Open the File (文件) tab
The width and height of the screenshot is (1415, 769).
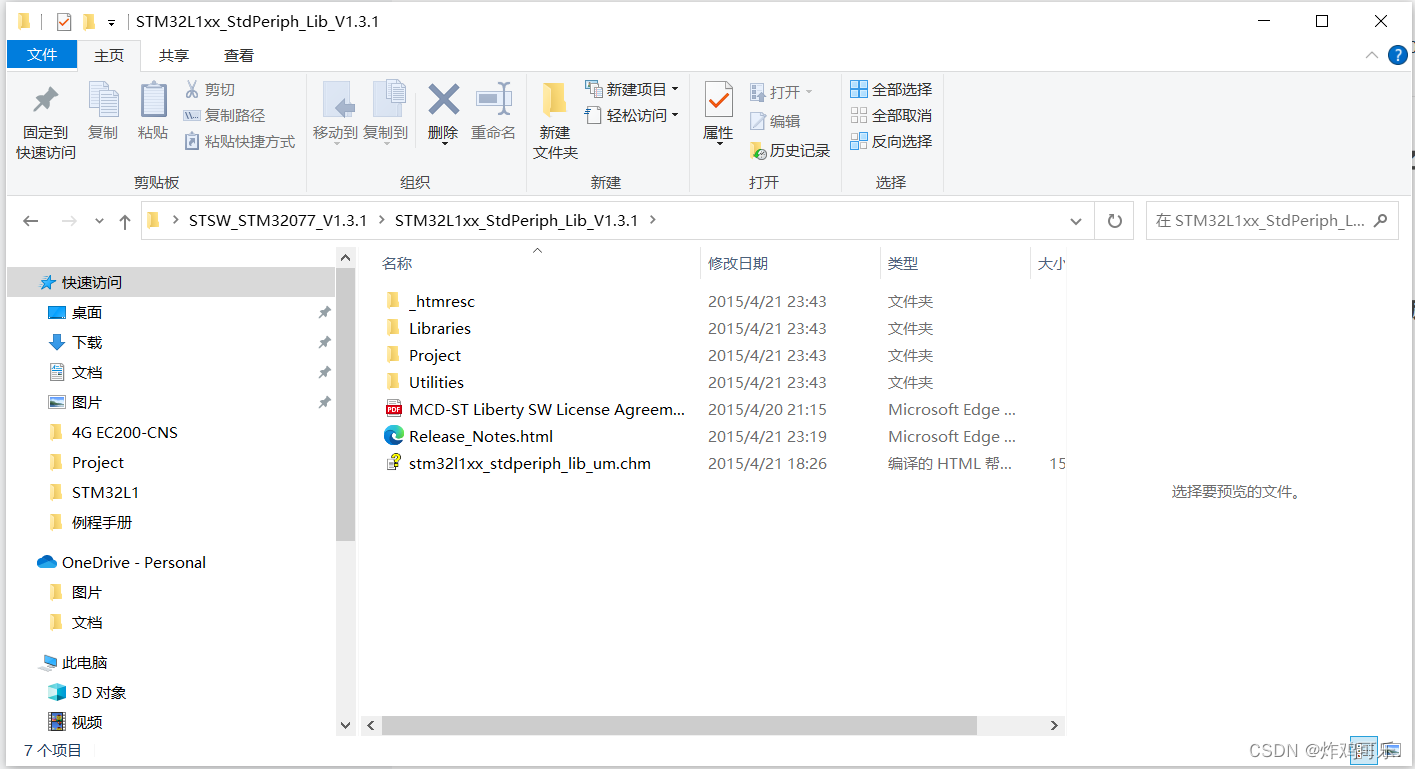click(x=42, y=54)
